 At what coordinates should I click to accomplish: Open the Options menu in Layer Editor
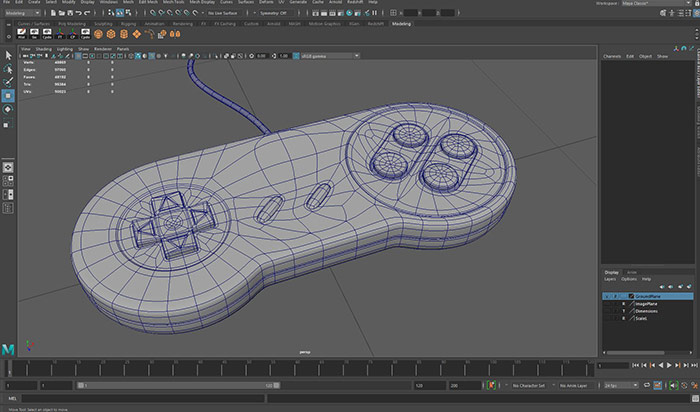tap(629, 279)
